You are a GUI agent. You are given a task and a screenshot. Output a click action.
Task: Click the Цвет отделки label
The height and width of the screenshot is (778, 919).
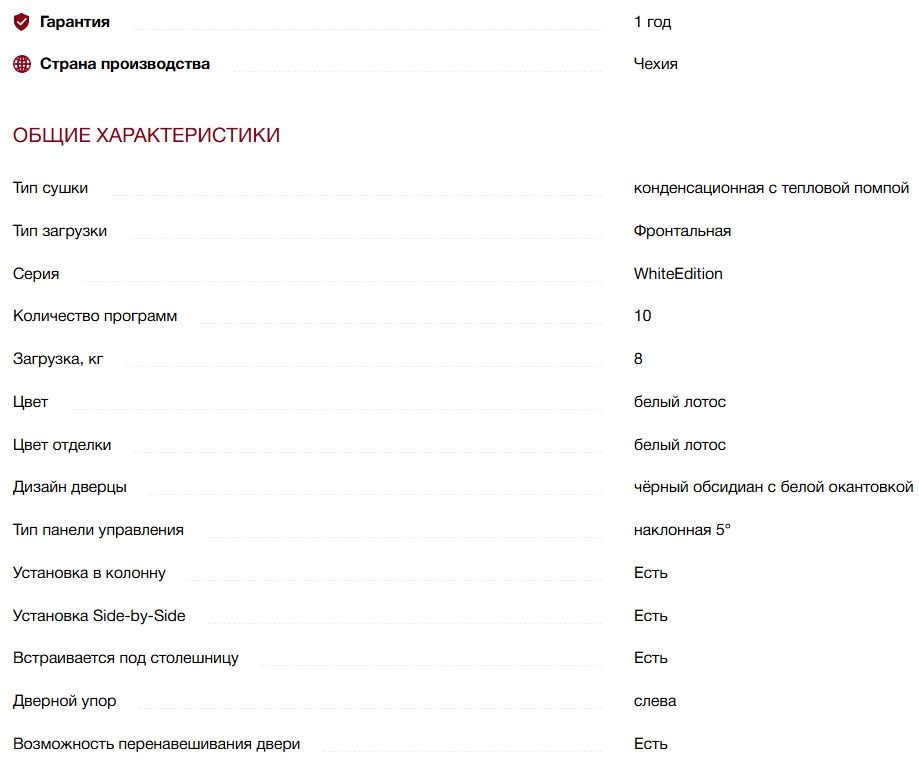coord(62,445)
